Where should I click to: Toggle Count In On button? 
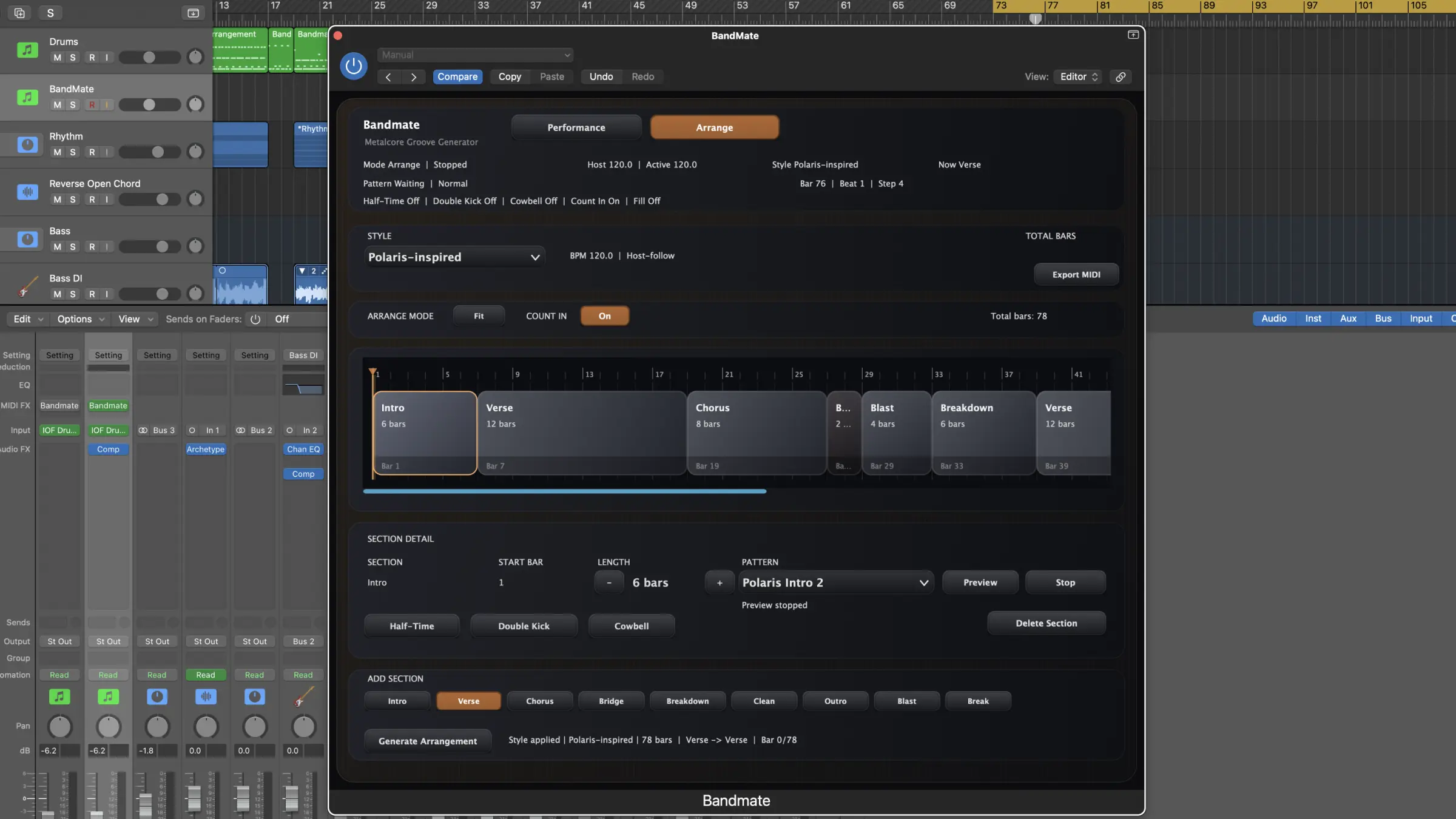tap(604, 316)
